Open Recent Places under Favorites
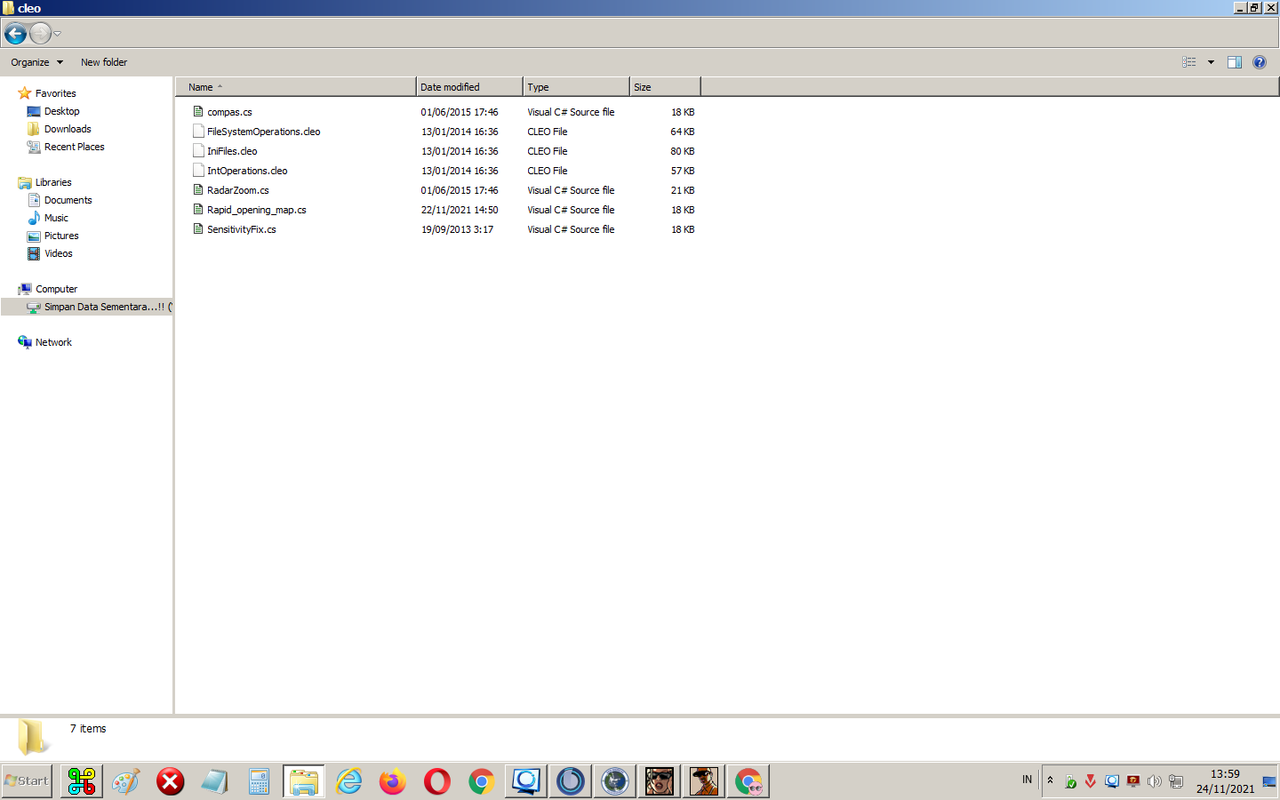This screenshot has height=800, width=1280. 74,147
